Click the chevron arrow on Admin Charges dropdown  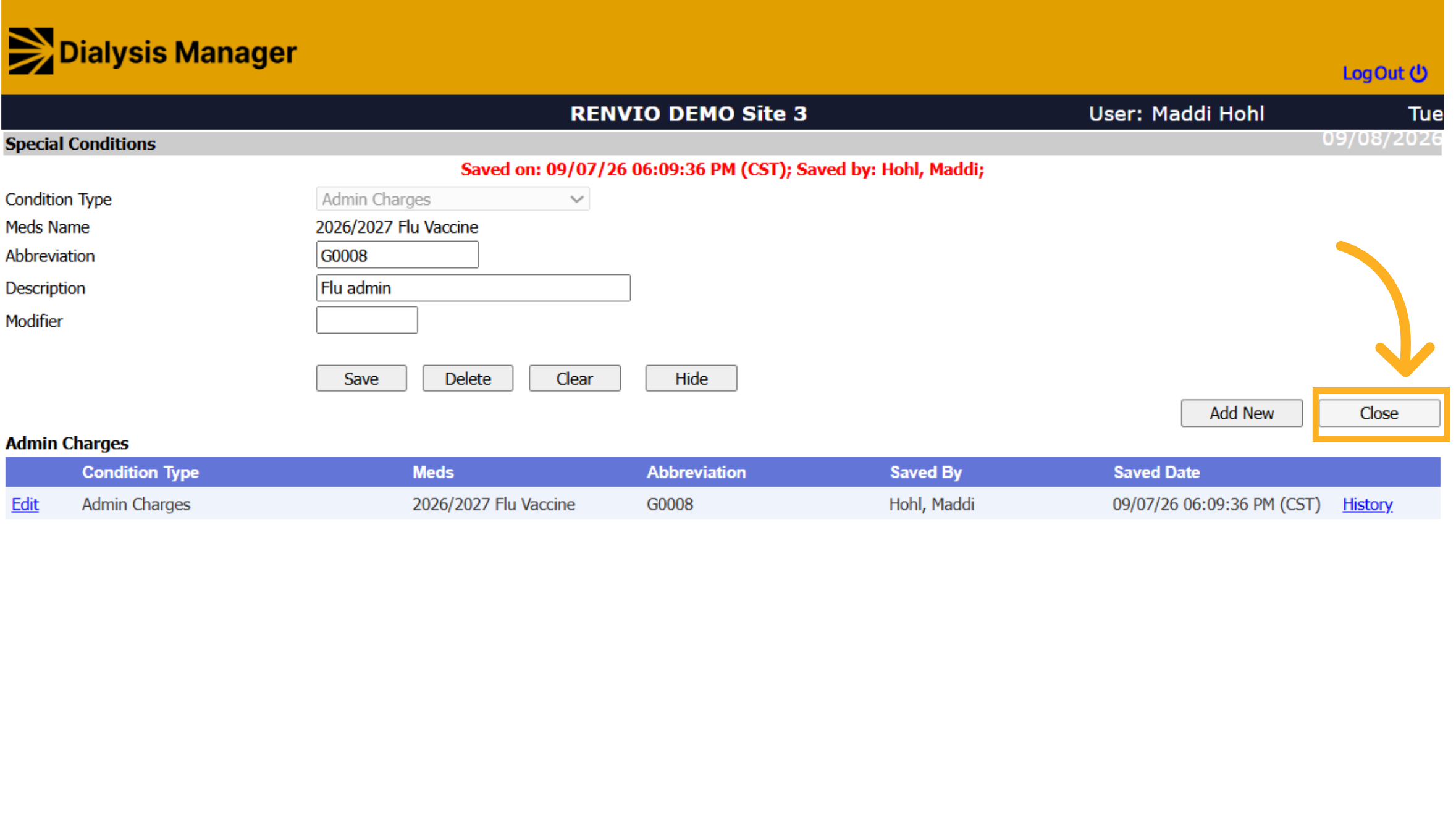(576, 199)
